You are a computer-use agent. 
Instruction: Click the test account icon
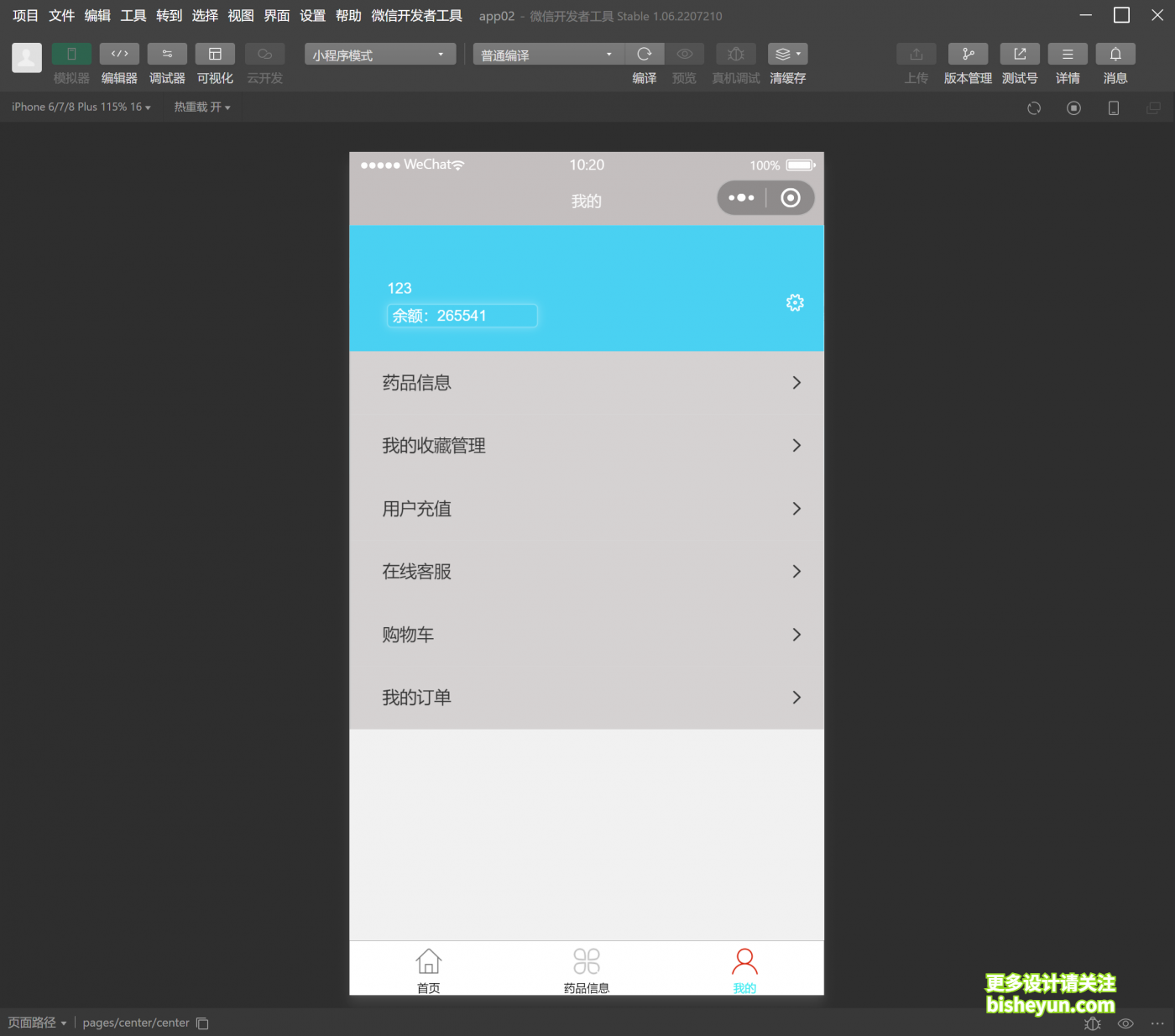[1020, 55]
